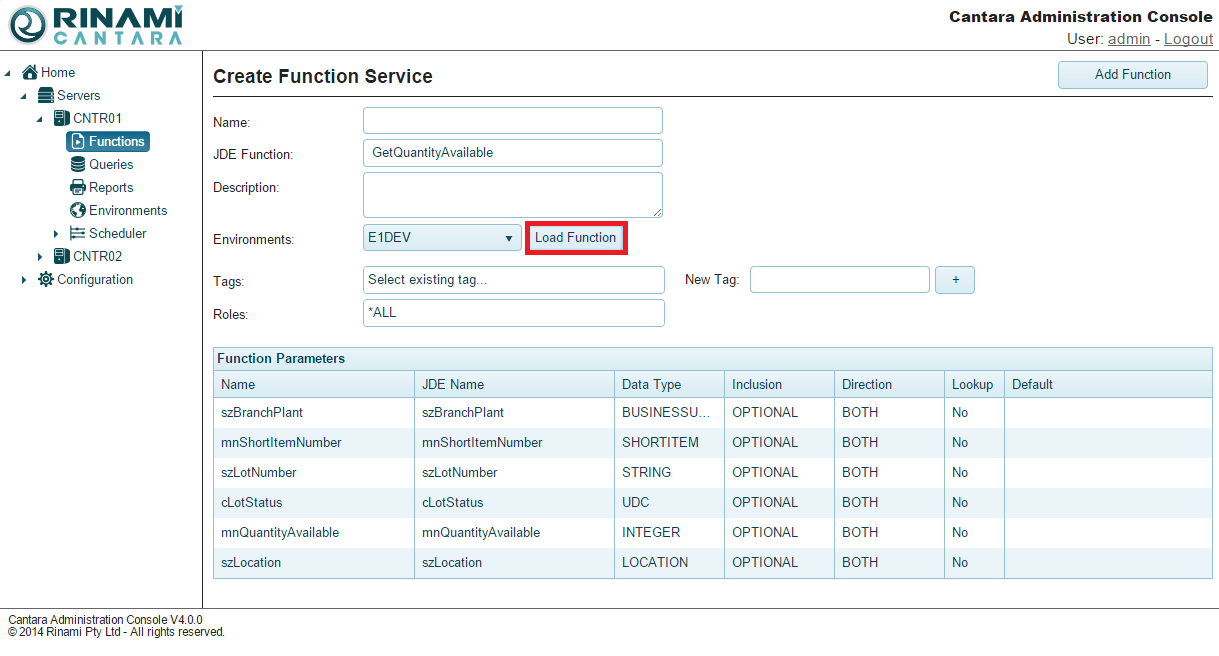The height and width of the screenshot is (656, 1219).
Task: Click the Servers stack icon
Action: click(x=46, y=95)
